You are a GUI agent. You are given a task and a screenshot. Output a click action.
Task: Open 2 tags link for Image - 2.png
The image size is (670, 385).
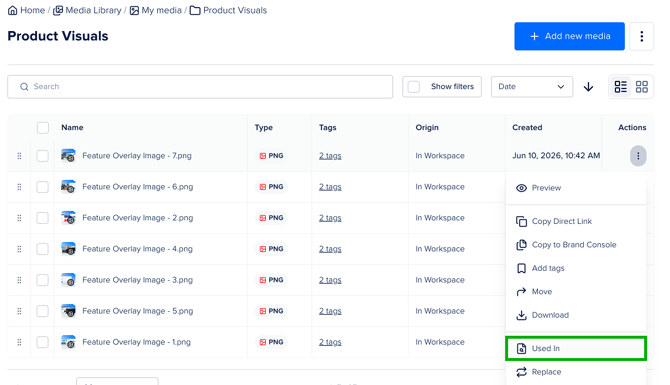pyautogui.click(x=330, y=218)
